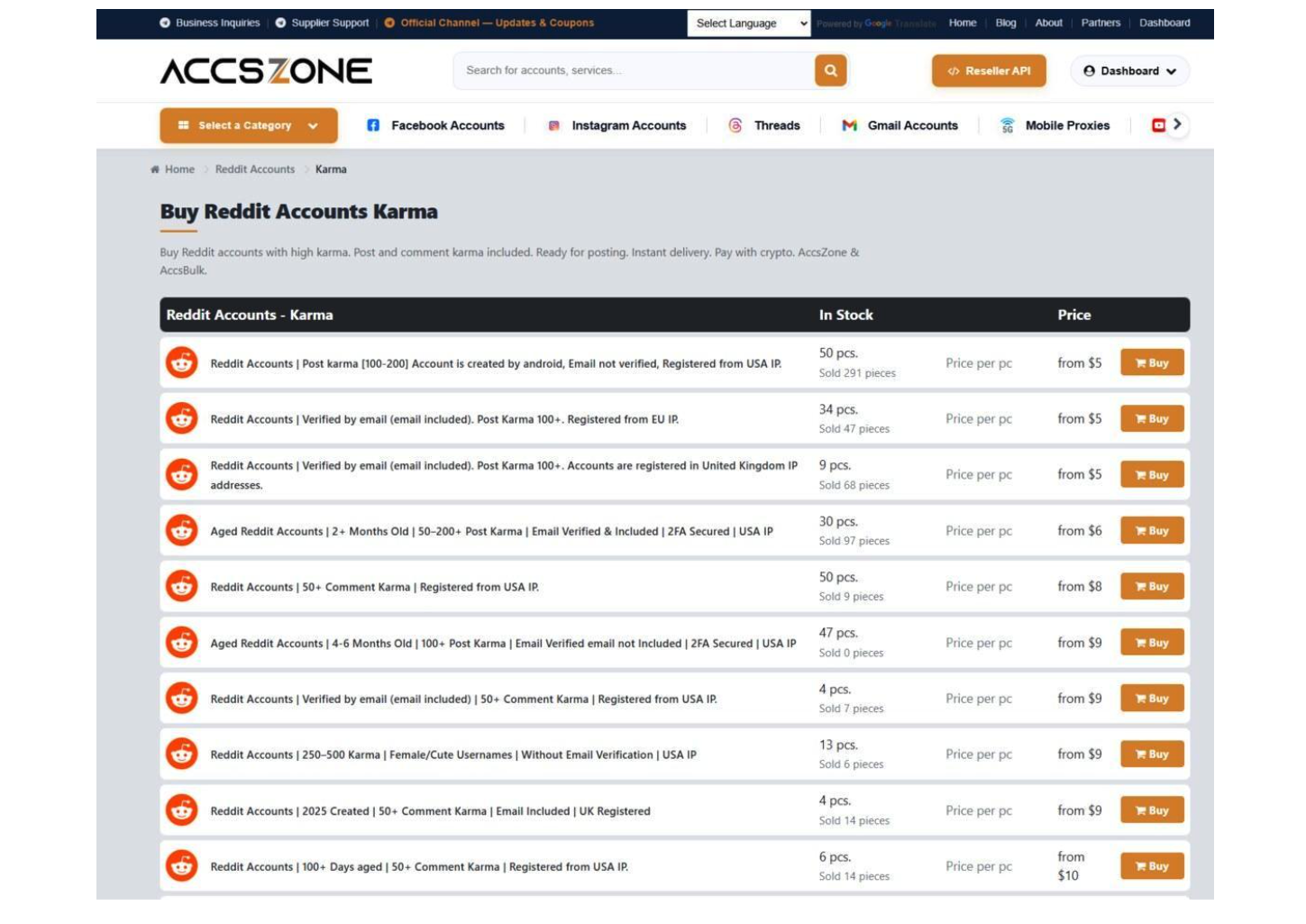The image size is (1306, 924).
Task: Click the Instagram icon in category bar
Action: click(554, 125)
